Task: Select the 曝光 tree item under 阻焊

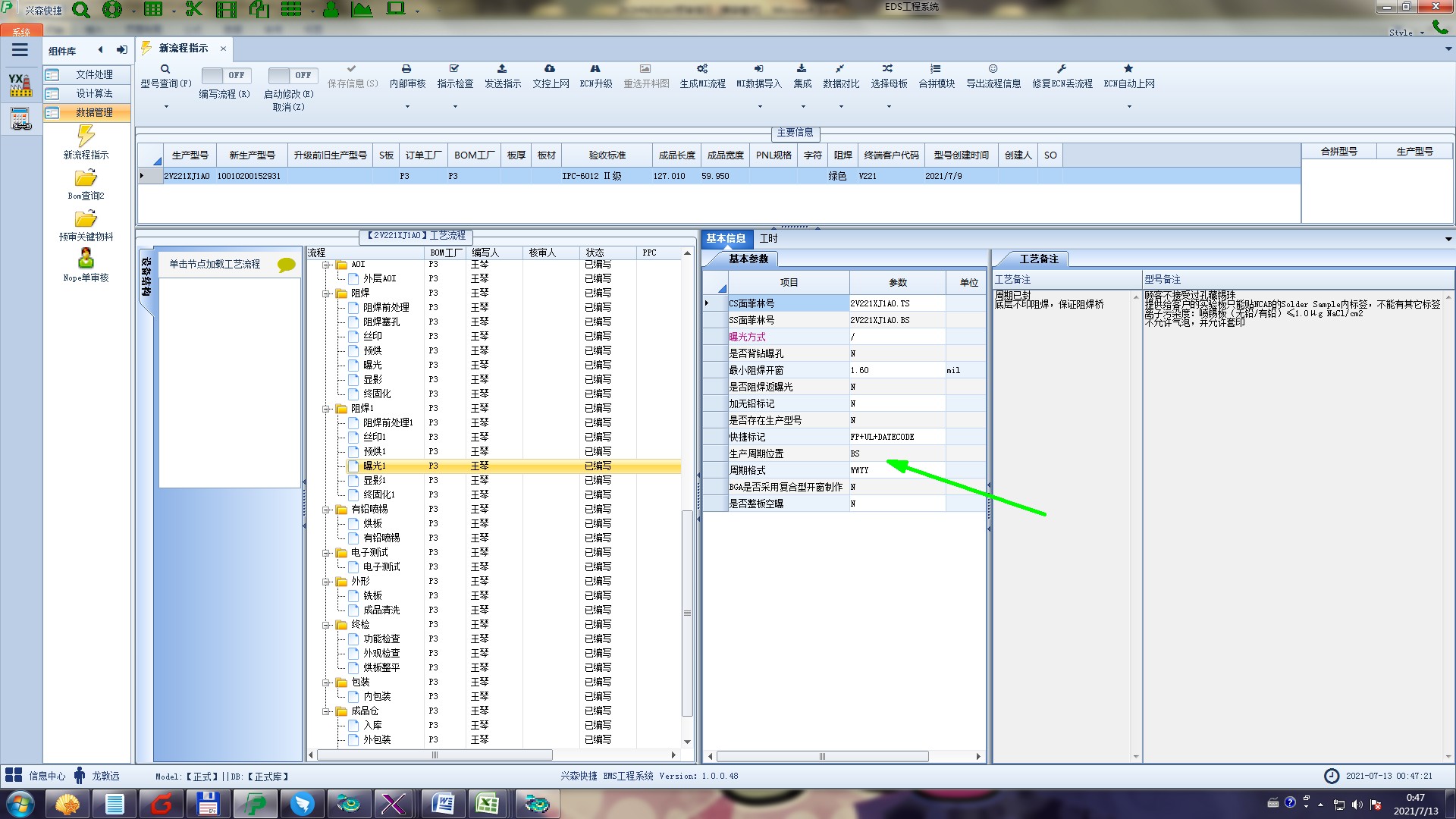Action: (x=372, y=365)
